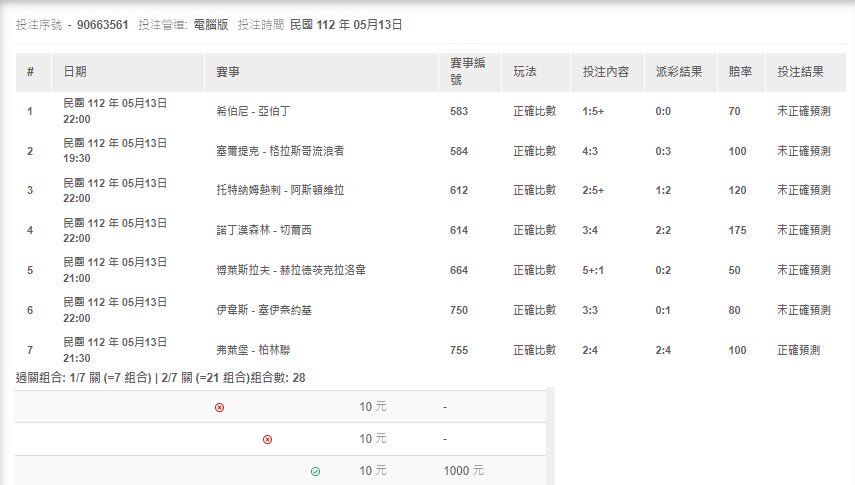
Task: Select the 賽事 column header
Action: pyautogui.click(x=228, y=72)
